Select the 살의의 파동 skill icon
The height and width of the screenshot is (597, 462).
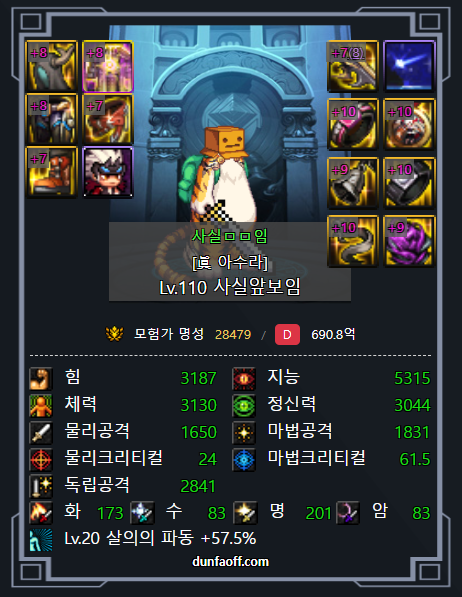pyautogui.click(x=41, y=540)
